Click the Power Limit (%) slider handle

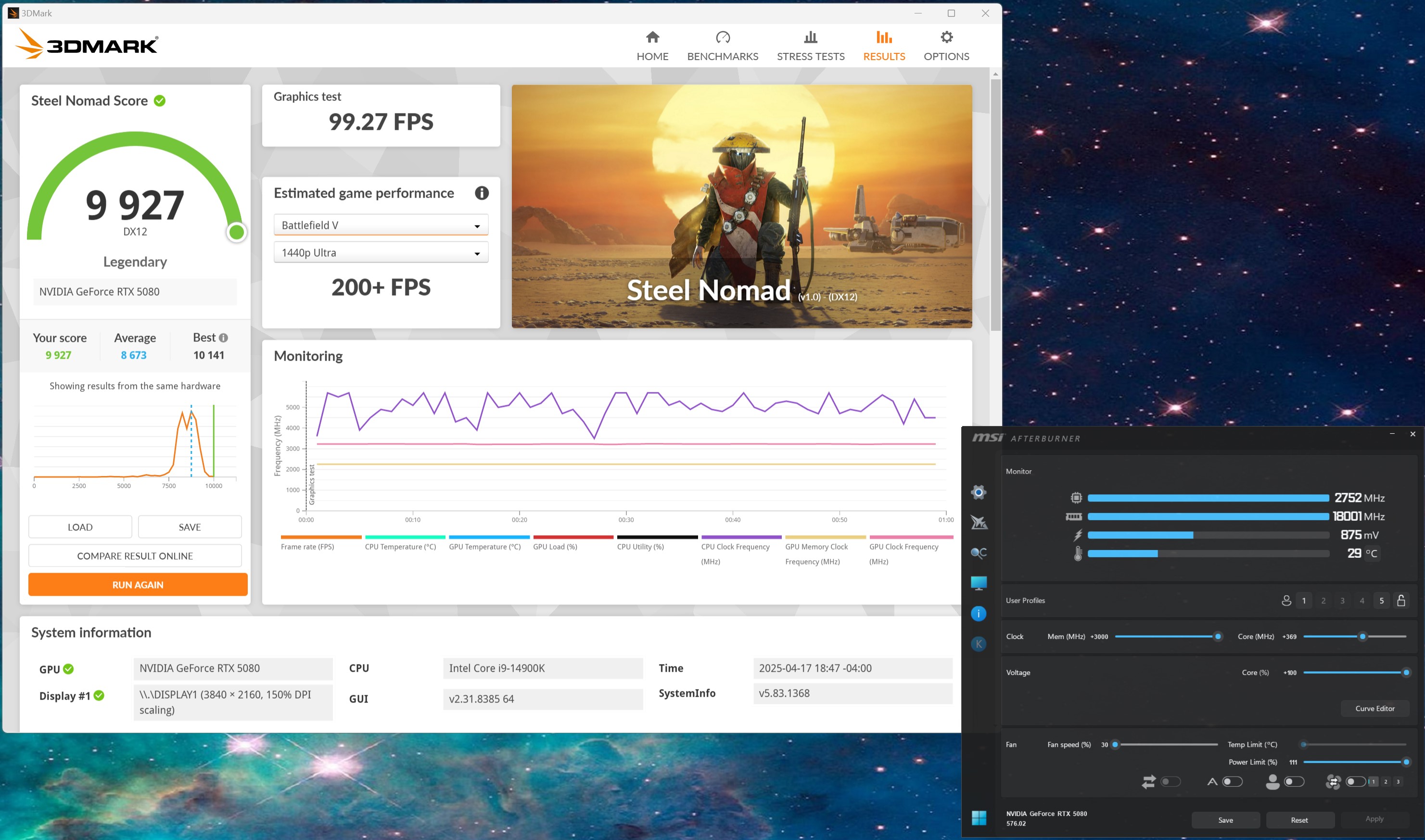coord(1406,763)
